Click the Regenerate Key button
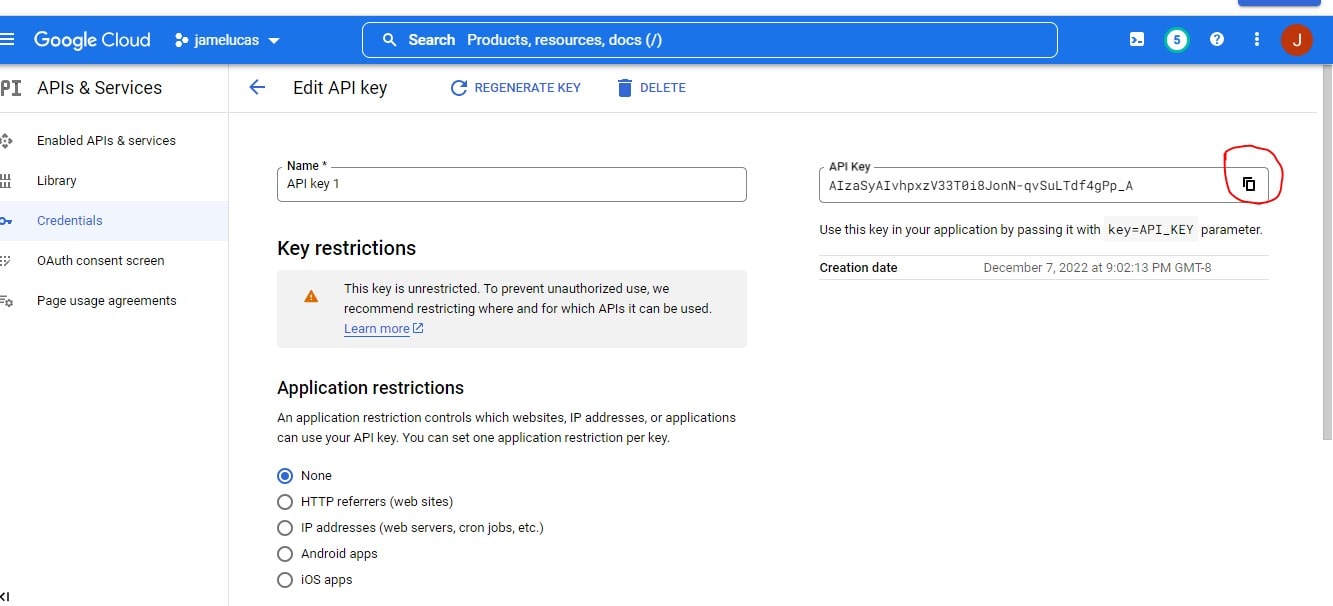 516,88
